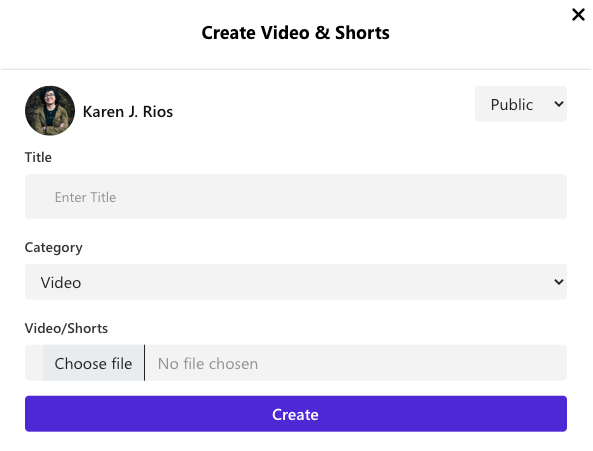
Task: Click the Enter Title placeholder text
Action: pos(85,197)
